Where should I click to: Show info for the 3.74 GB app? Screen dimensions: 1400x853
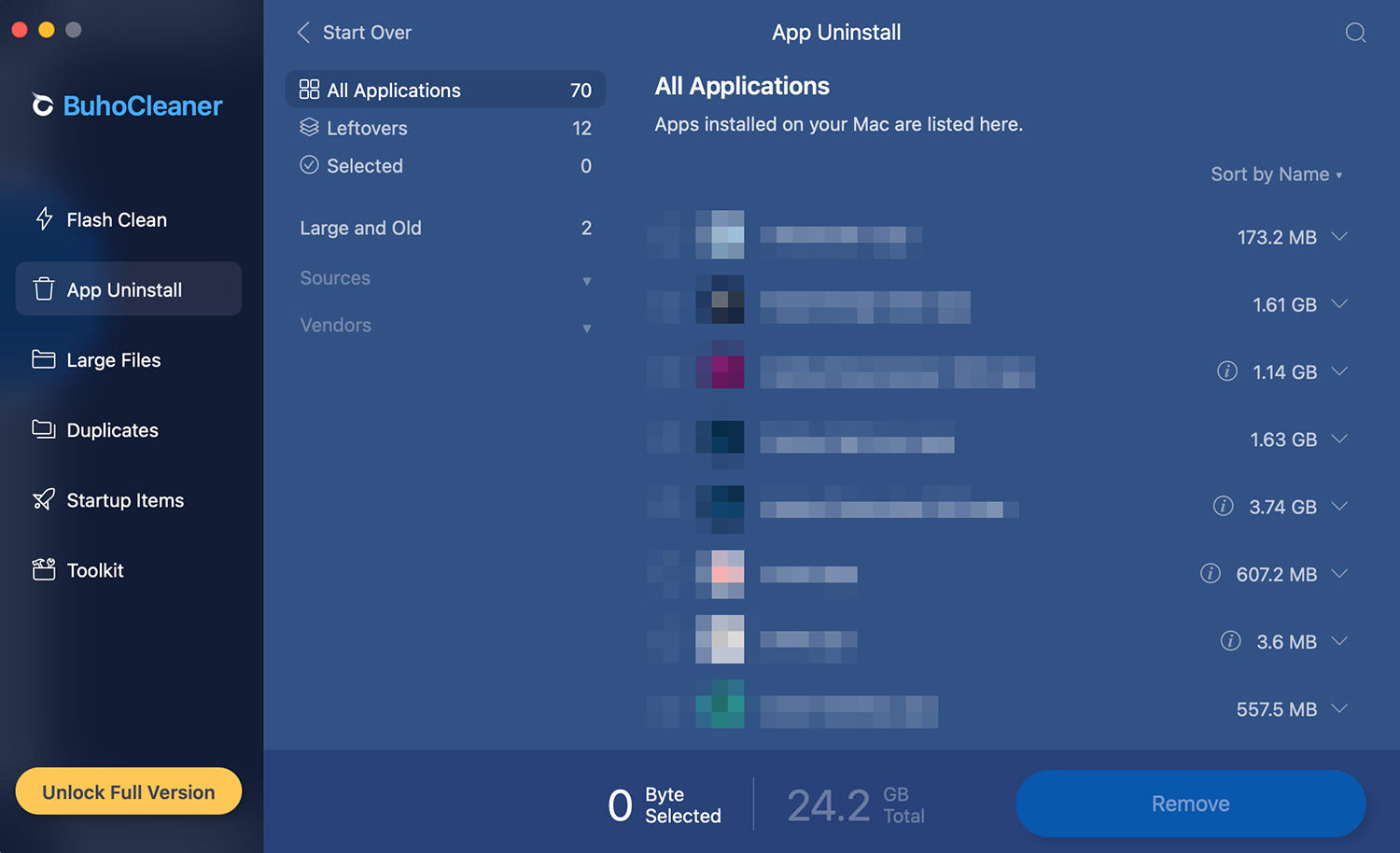pos(1223,506)
